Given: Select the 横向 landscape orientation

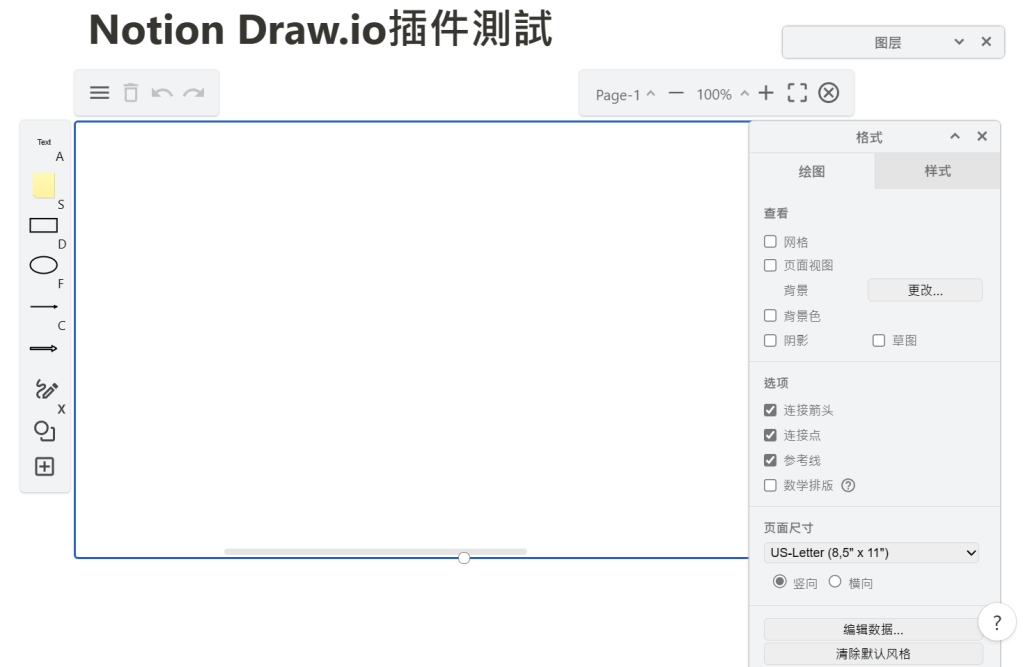Looking at the screenshot, I should tap(835, 582).
